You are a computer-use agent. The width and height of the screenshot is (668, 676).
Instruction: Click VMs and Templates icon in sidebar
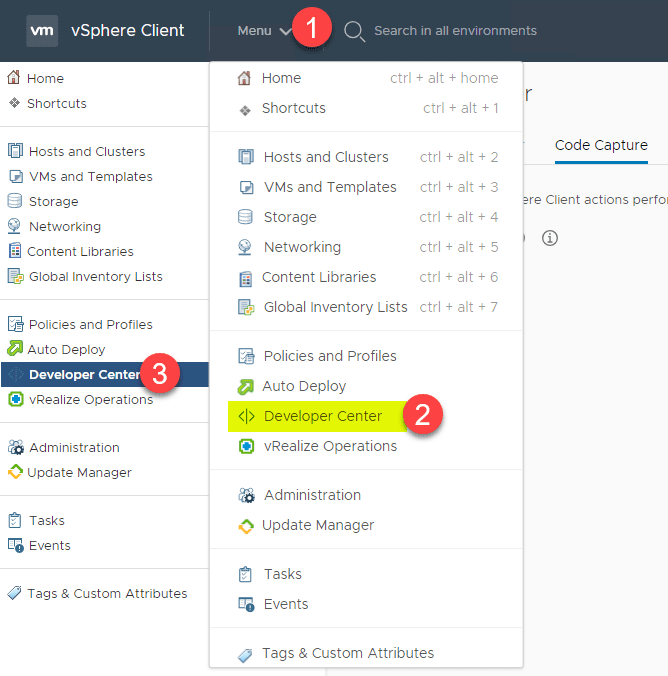pyautogui.click(x=16, y=176)
